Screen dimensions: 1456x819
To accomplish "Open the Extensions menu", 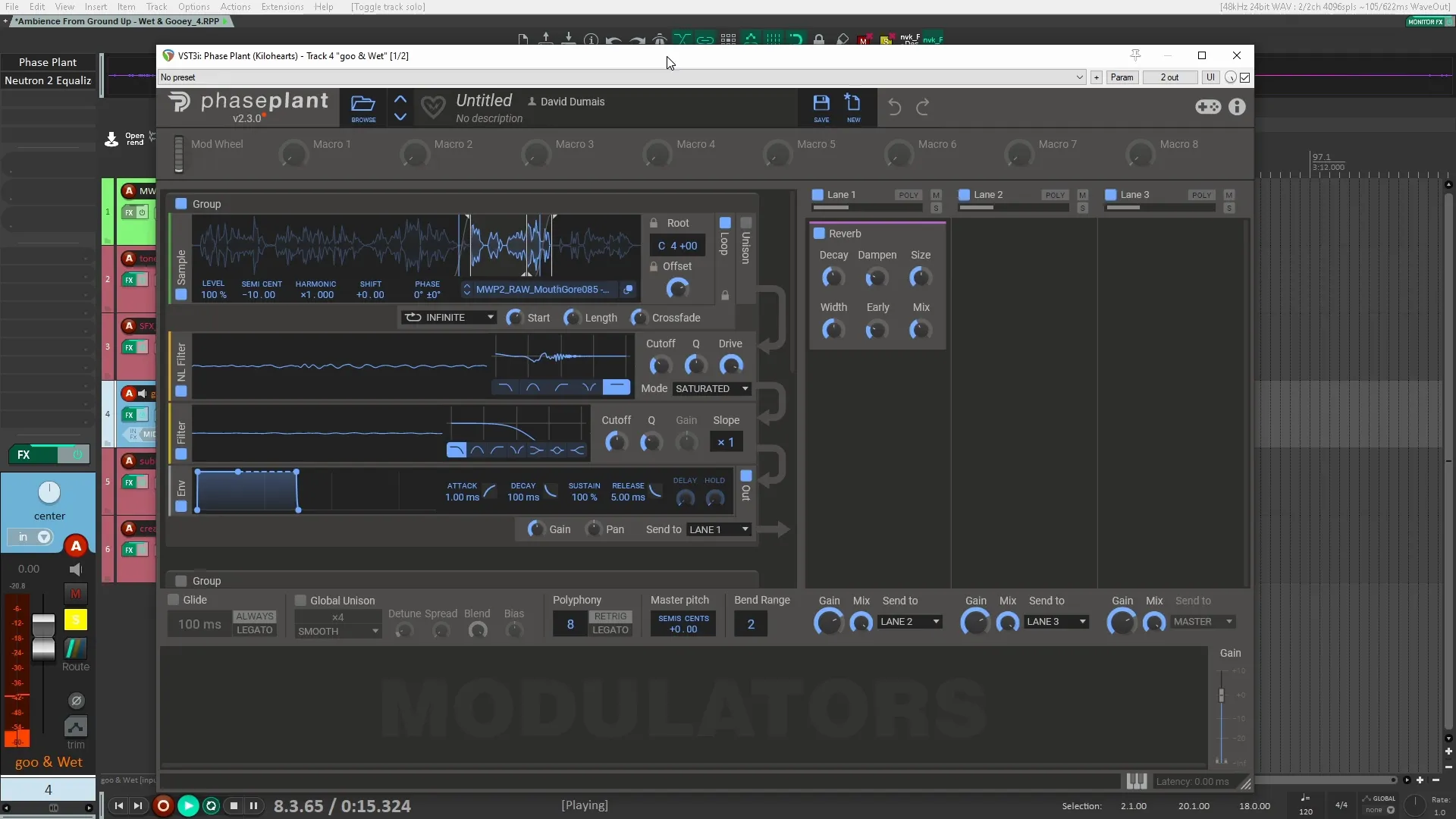I will (x=282, y=7).
